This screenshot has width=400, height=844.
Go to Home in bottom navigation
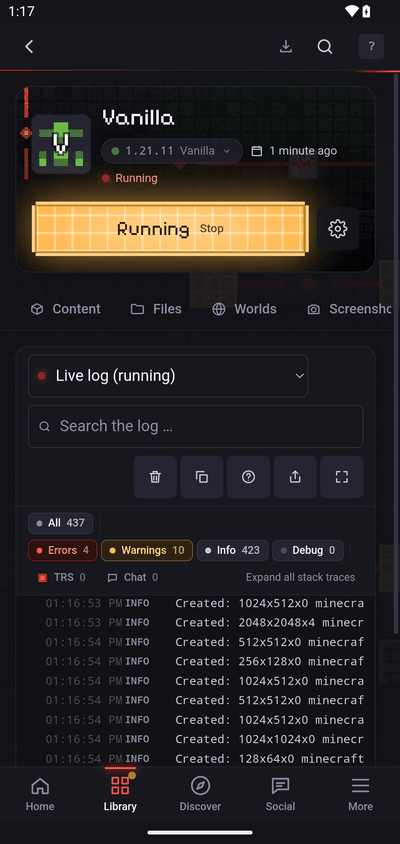point(40,794)
